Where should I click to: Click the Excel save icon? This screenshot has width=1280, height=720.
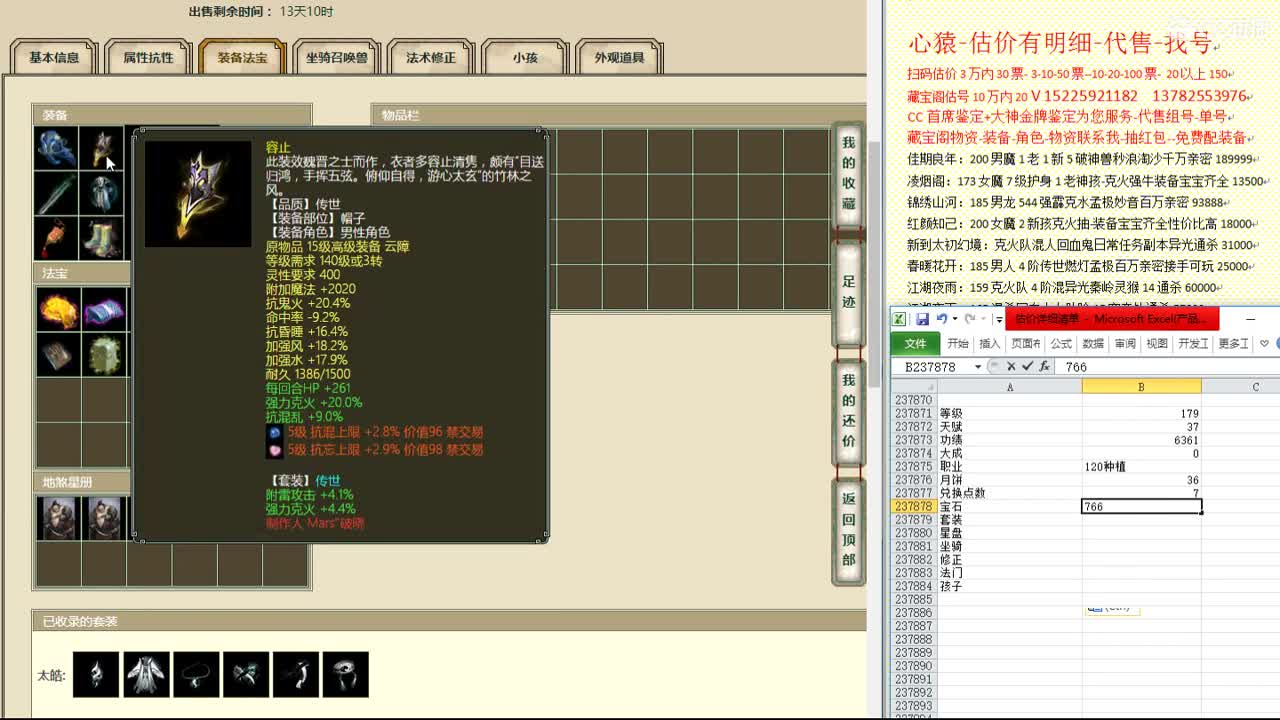coord(922,319)
